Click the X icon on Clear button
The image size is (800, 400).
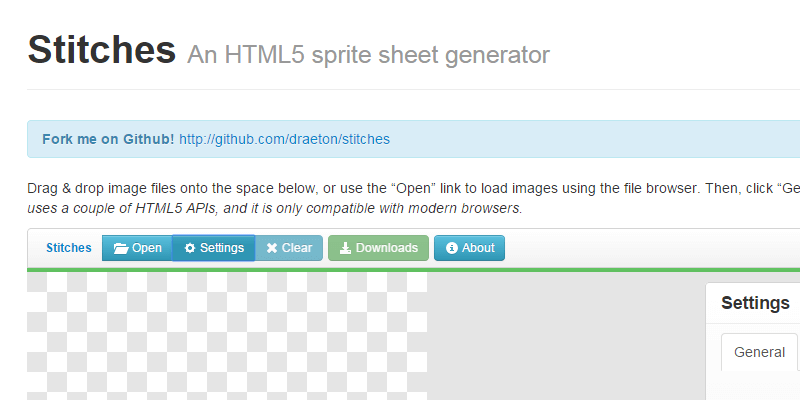(272, 248)
